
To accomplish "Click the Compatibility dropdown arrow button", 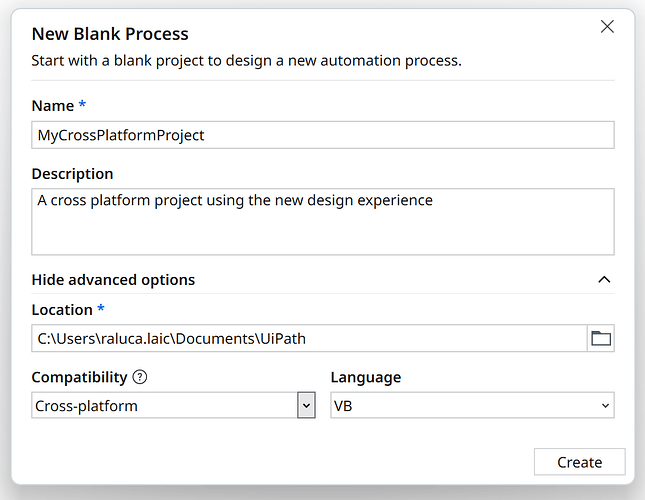I will (306, 405).
